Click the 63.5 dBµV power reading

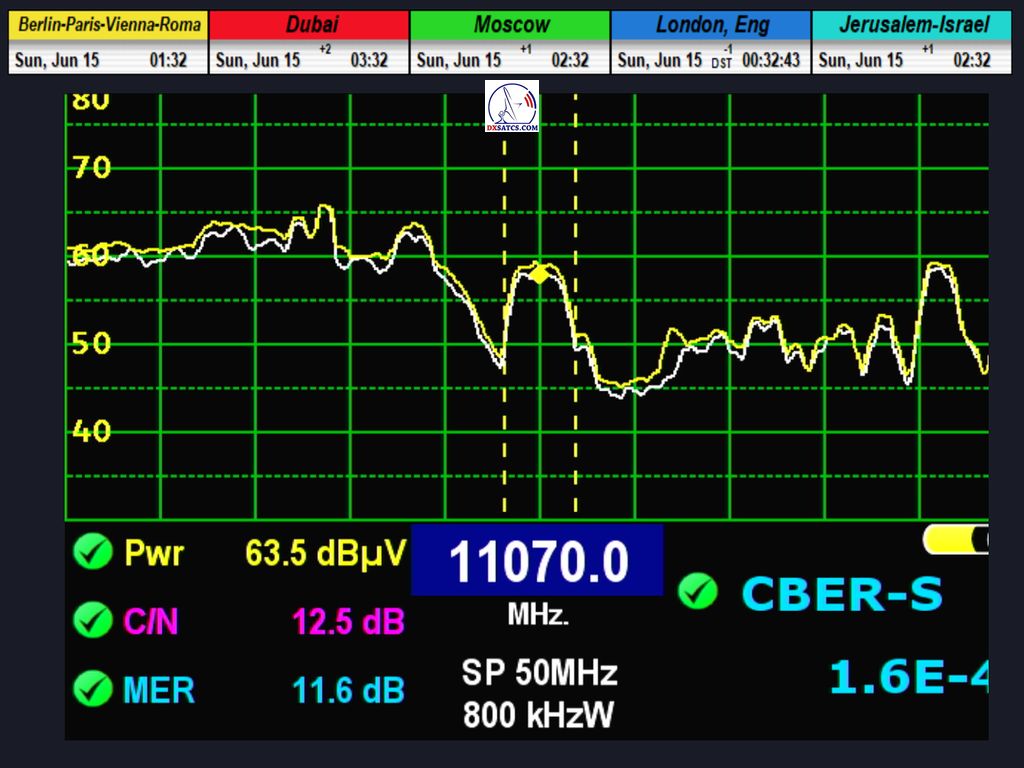click(325, 553)
